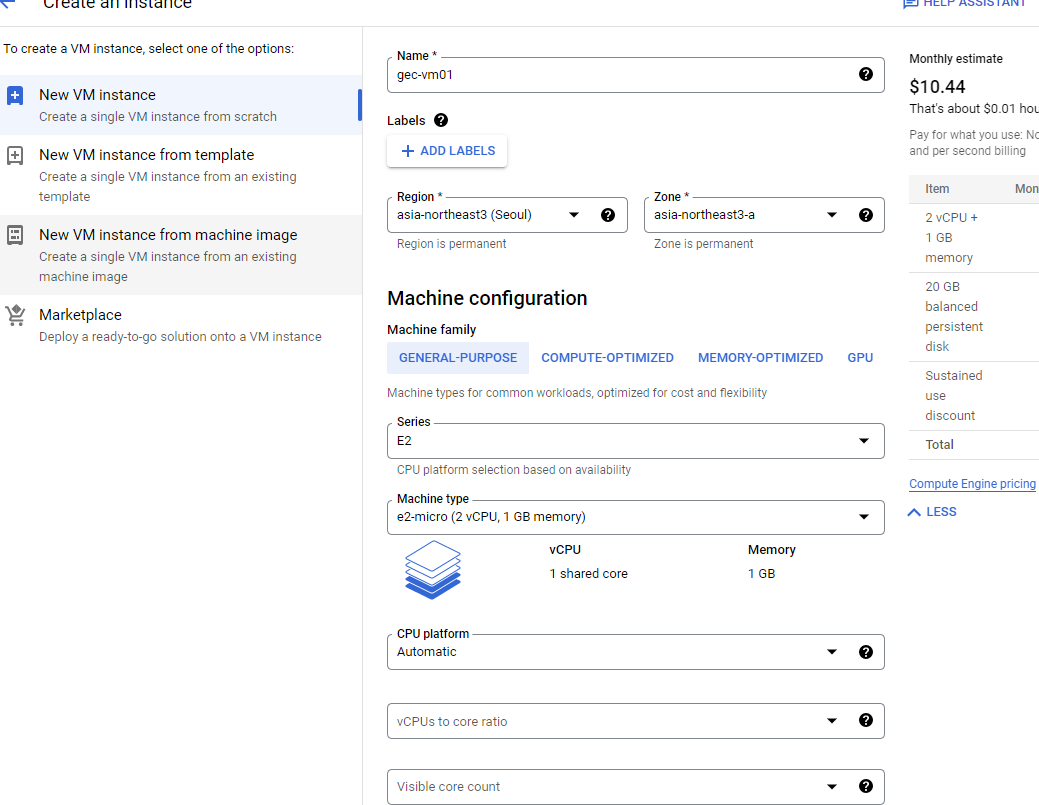This screenshot has width=1039, height=805.
Task: Open help icon for CPU platform
Action: coord(865,652)
